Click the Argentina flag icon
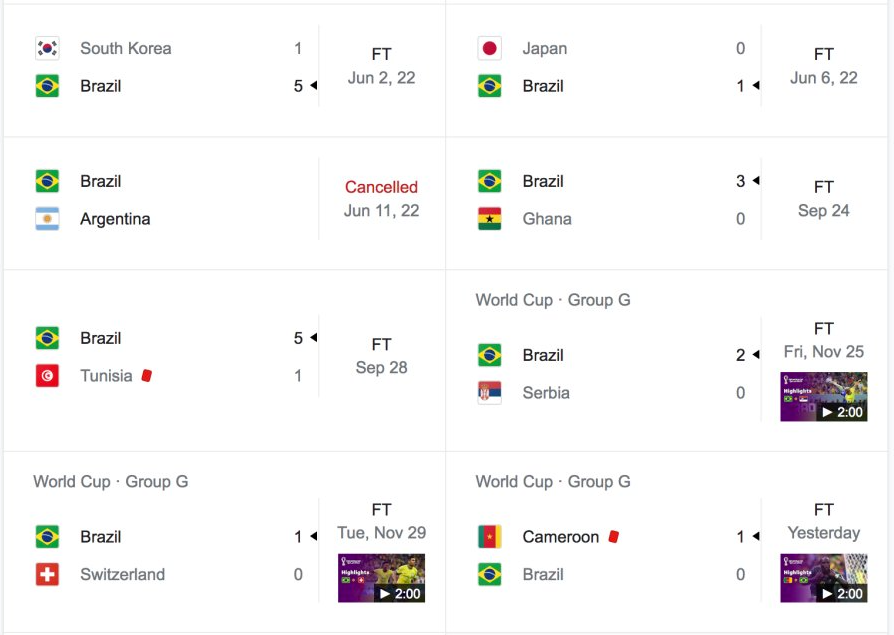Viewport: 894px width, 635px height. point(47,219)
